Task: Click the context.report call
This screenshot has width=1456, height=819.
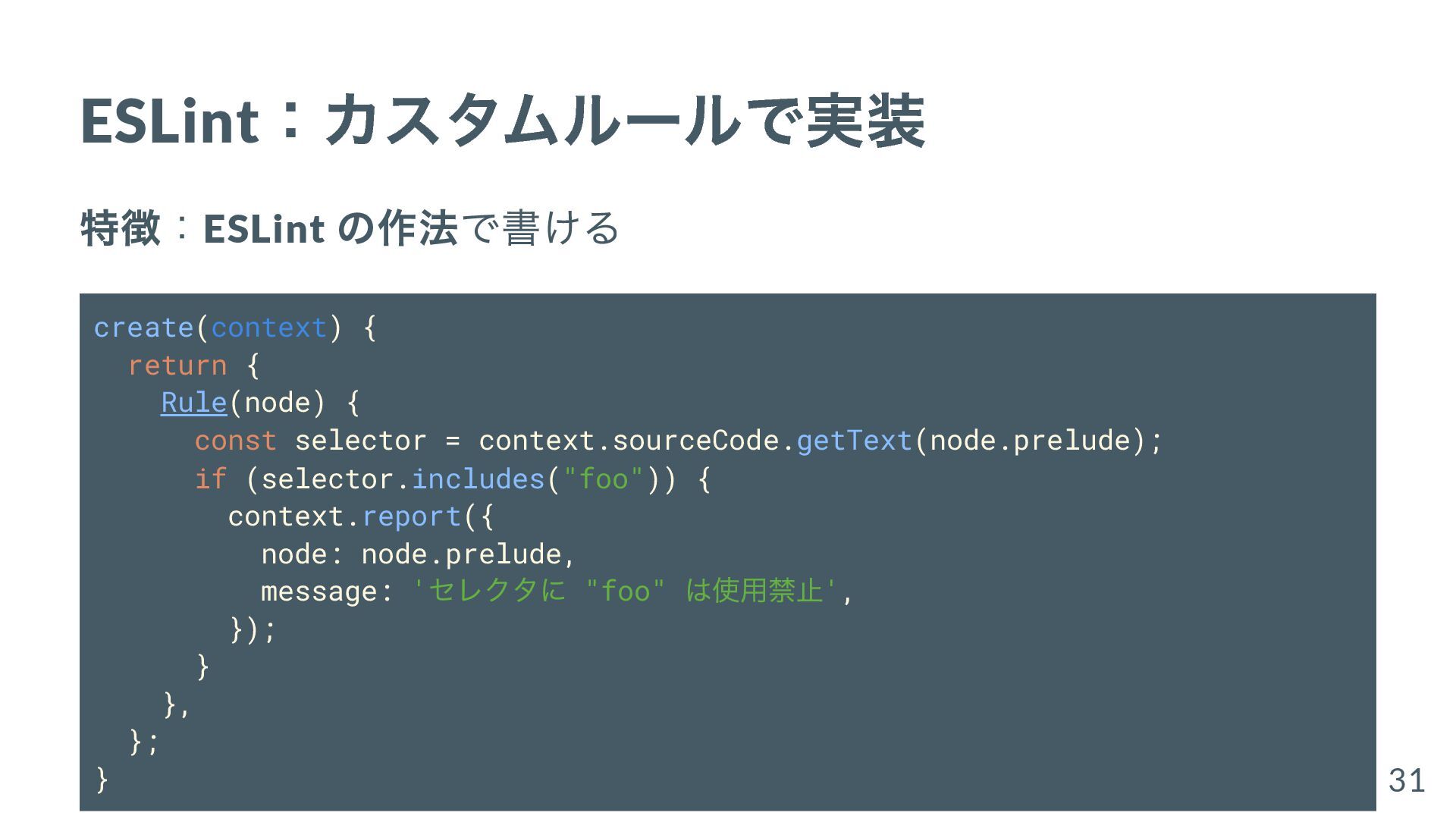Action: tap(344, 516)
